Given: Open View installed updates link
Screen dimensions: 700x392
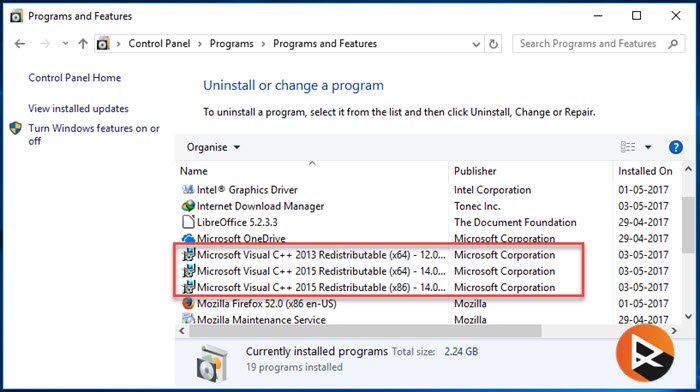Looking at the screenshot, I should 78,108.
